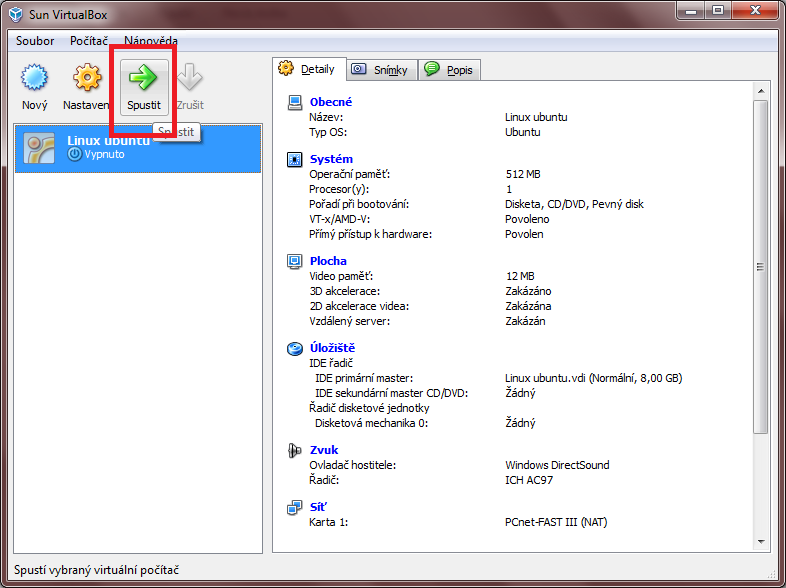786x588 pixels.
Task: Open Nastavení gear toolbar icon
Action: click(x=87, y=78)
